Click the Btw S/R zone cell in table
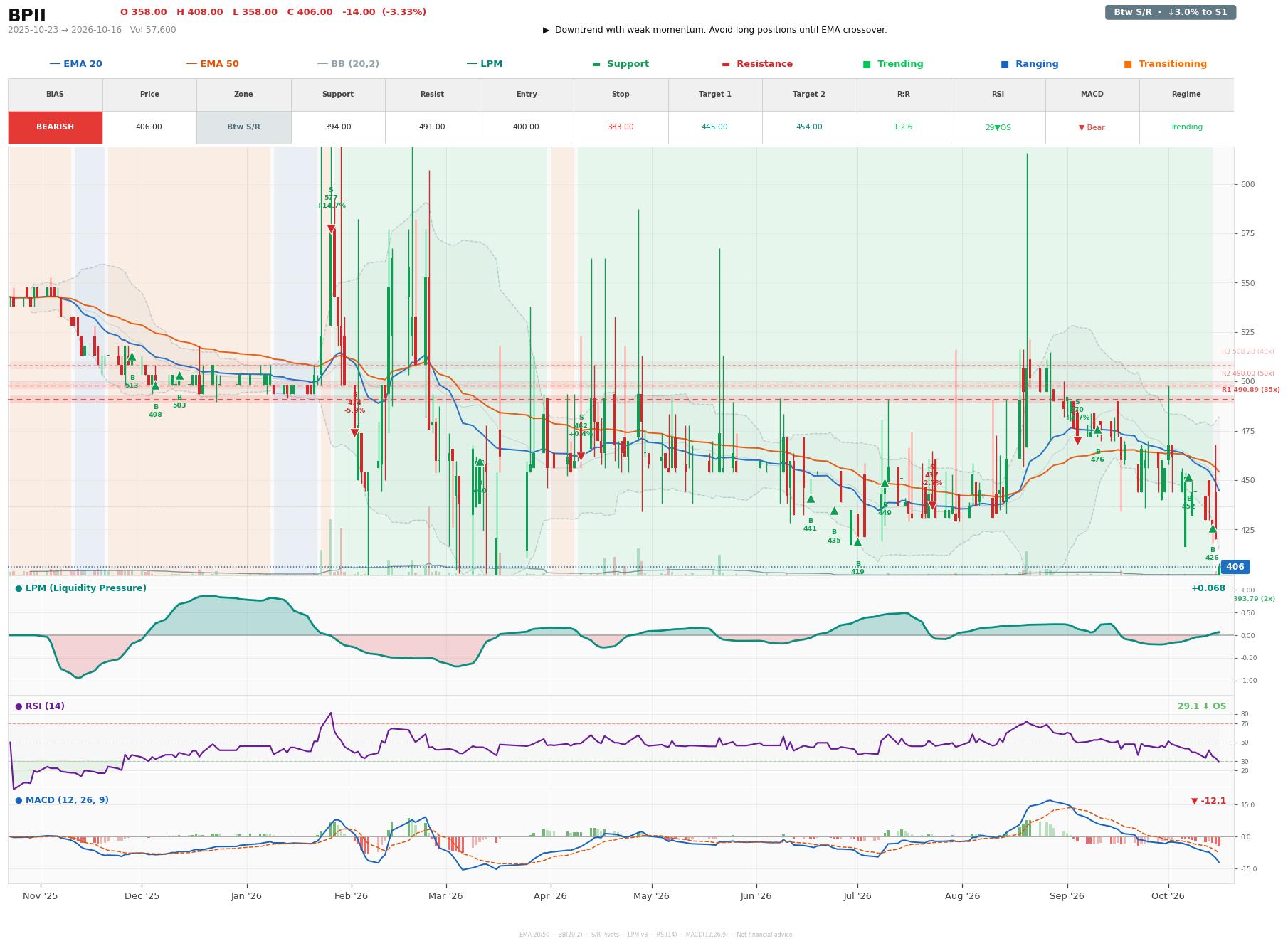Viewport: 1288px width, 946px height. (x=243, y=127)
